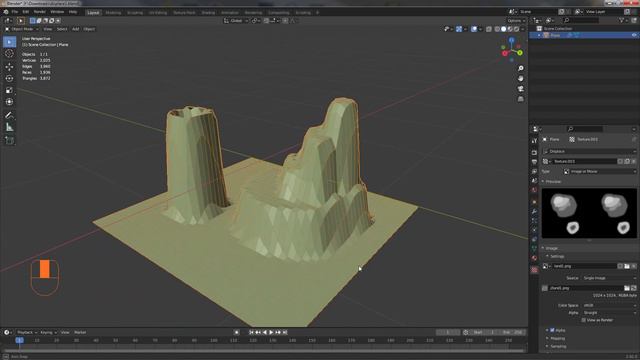The height and width of the screenshot is (360, 640).
Task: Open the timeline Keying menu
Action: pos(48,332)
